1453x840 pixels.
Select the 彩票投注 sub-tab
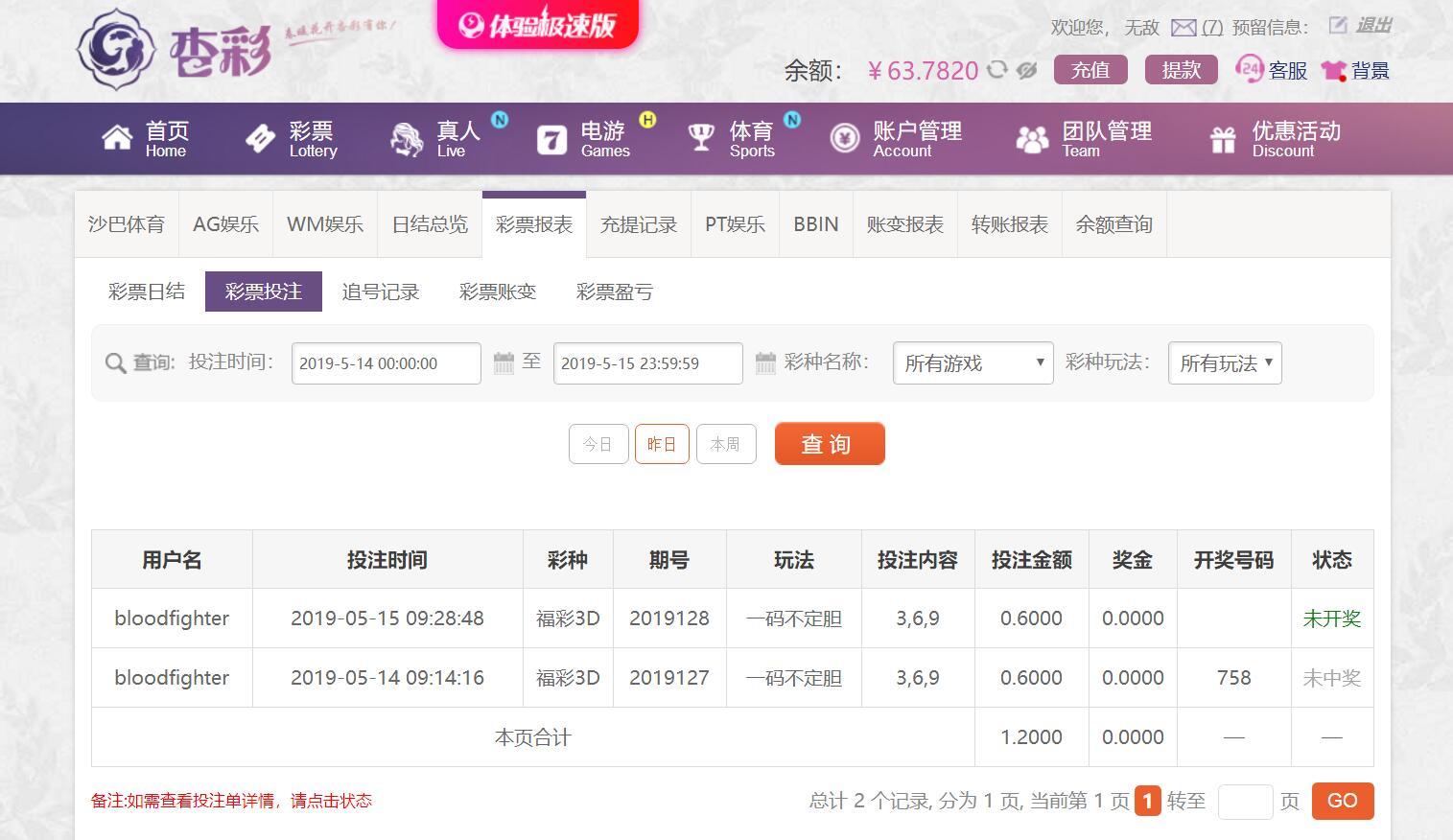[x=264, y=292]
